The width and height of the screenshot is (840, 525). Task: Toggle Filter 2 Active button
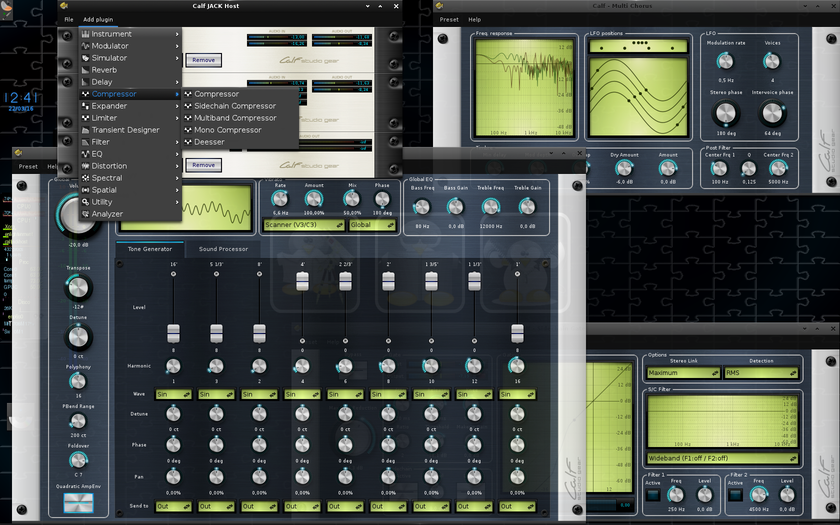[x=735, y=495]
